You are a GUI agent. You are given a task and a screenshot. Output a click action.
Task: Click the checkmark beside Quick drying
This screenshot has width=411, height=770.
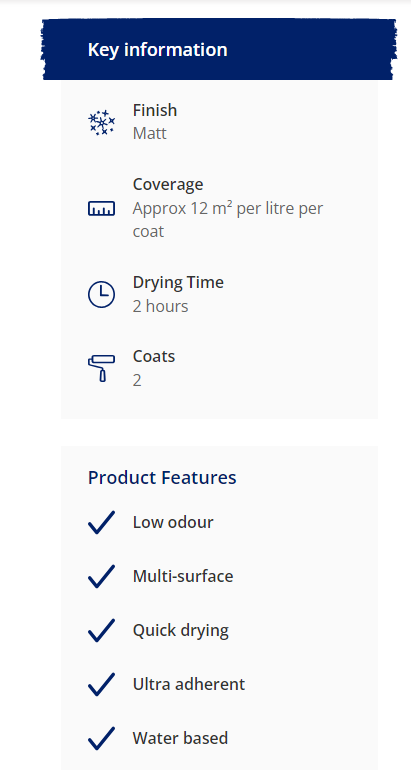102,630
